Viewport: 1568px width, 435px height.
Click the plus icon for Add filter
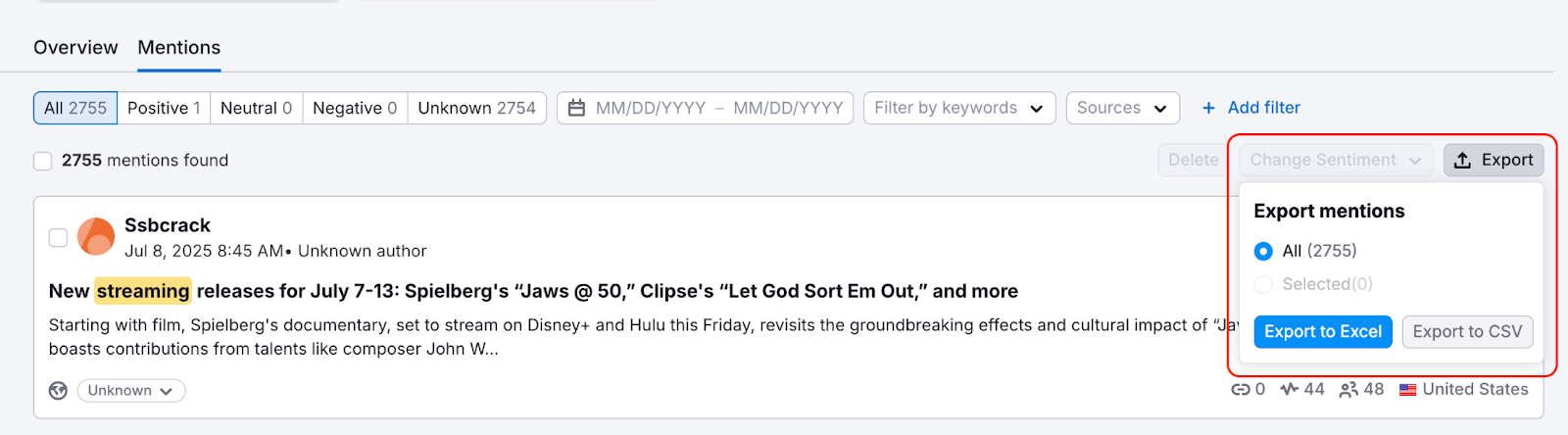(x=1208, y=108)
